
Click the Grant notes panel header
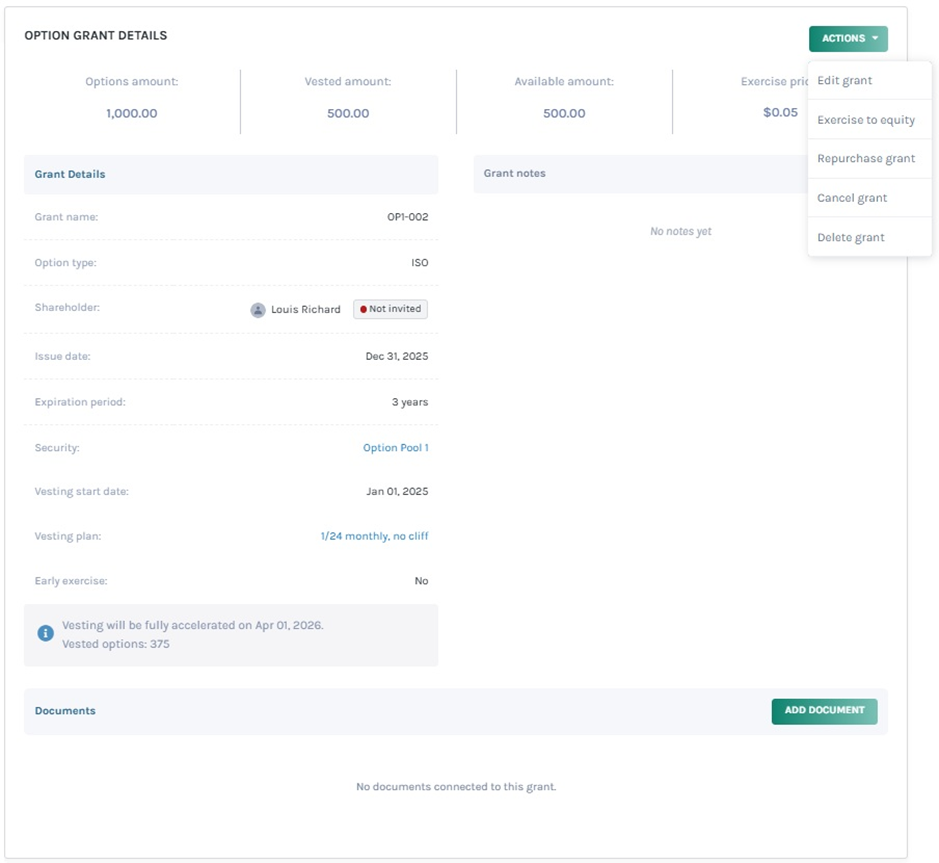tap(513, 172)
